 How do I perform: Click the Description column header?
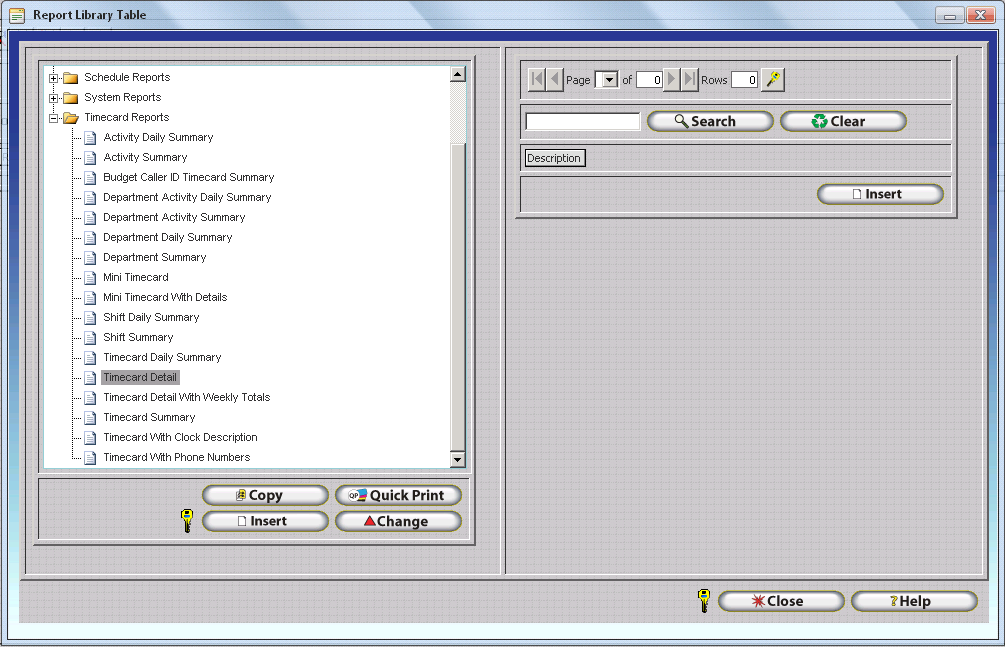click(554, 158)
